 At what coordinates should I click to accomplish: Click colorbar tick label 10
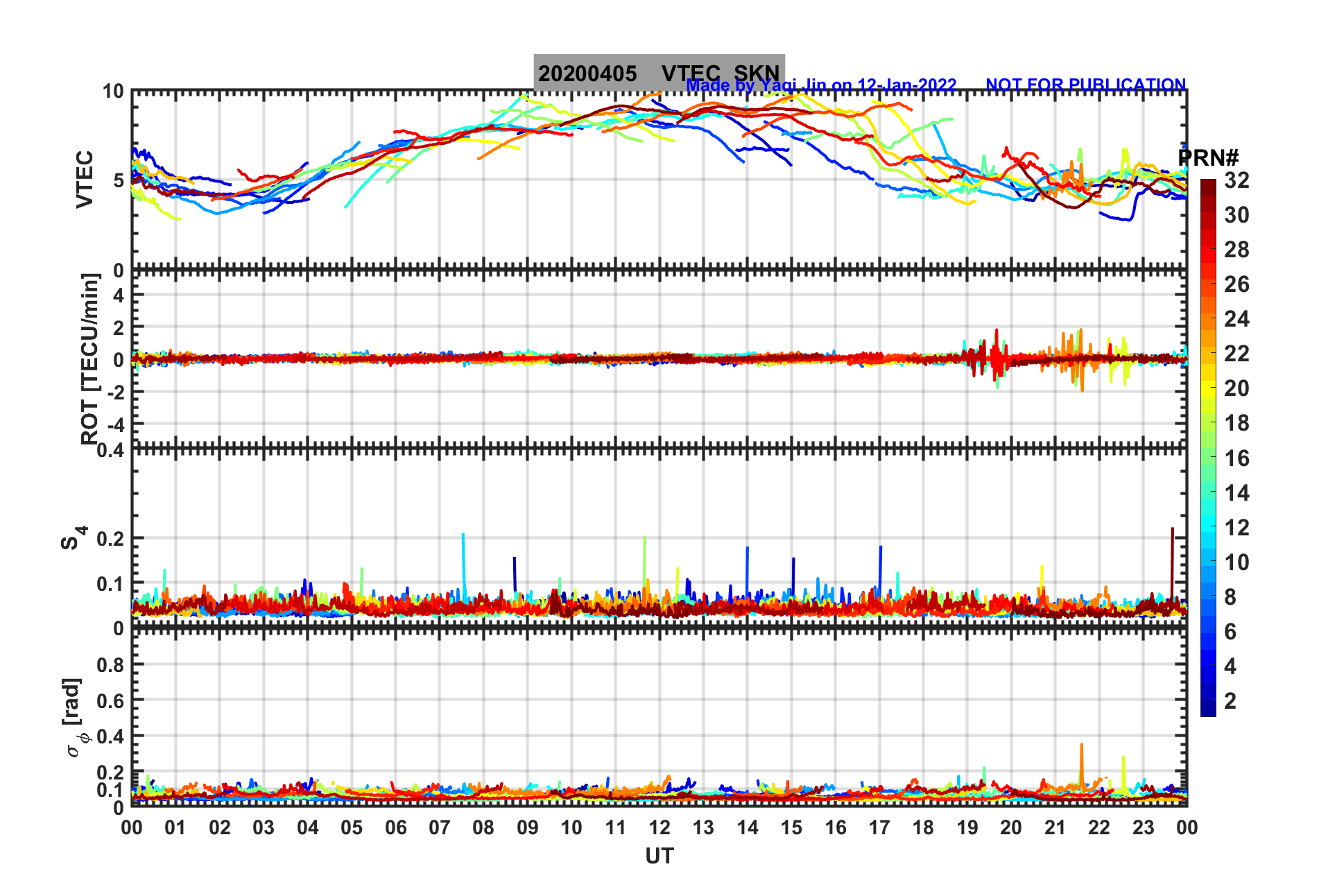point(1236,562)
